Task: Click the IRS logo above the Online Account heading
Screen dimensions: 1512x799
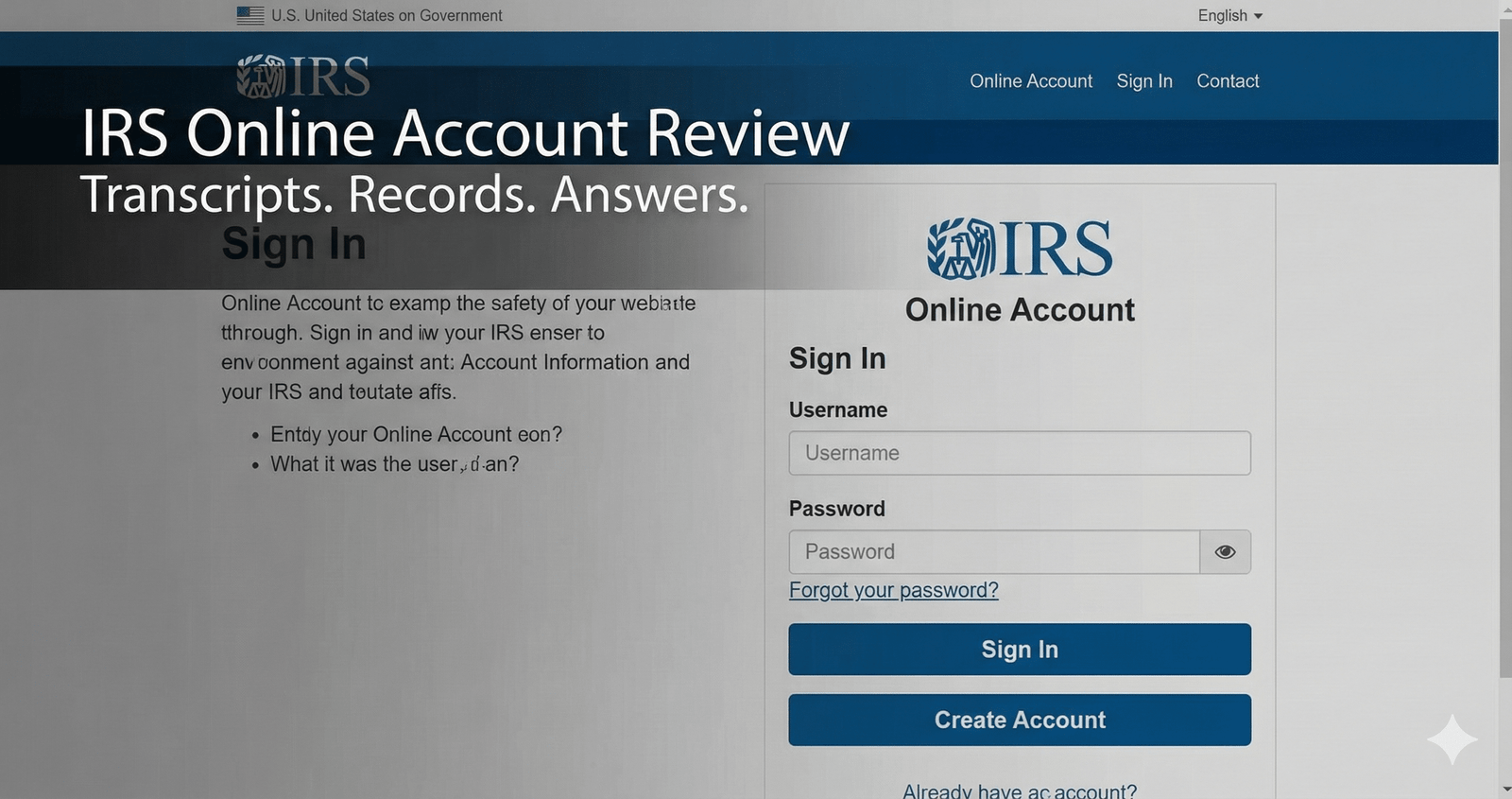Action: pyautogui.click(x=1020, y=249)
